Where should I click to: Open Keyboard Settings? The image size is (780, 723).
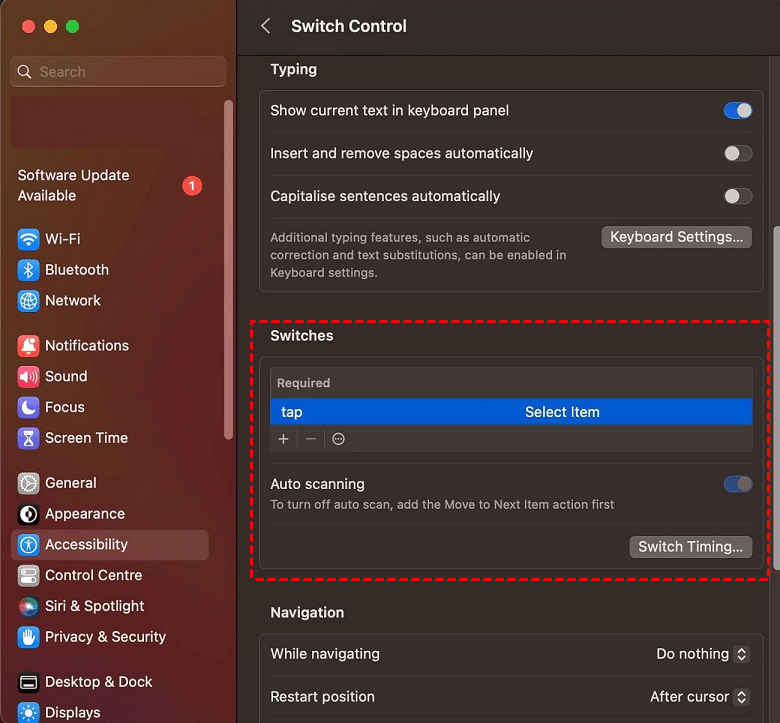point(677,237)
